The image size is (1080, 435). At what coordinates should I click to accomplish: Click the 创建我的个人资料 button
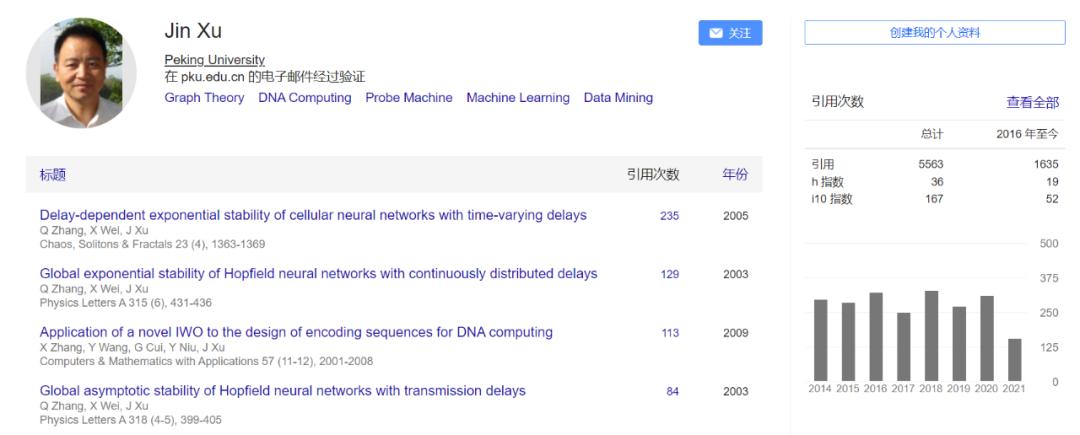pos(935,33)
